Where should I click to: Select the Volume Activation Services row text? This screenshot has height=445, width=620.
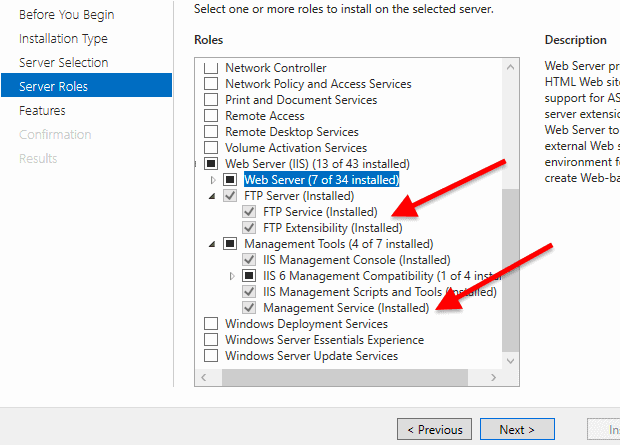pyautogui.click(x=296, y=148)
